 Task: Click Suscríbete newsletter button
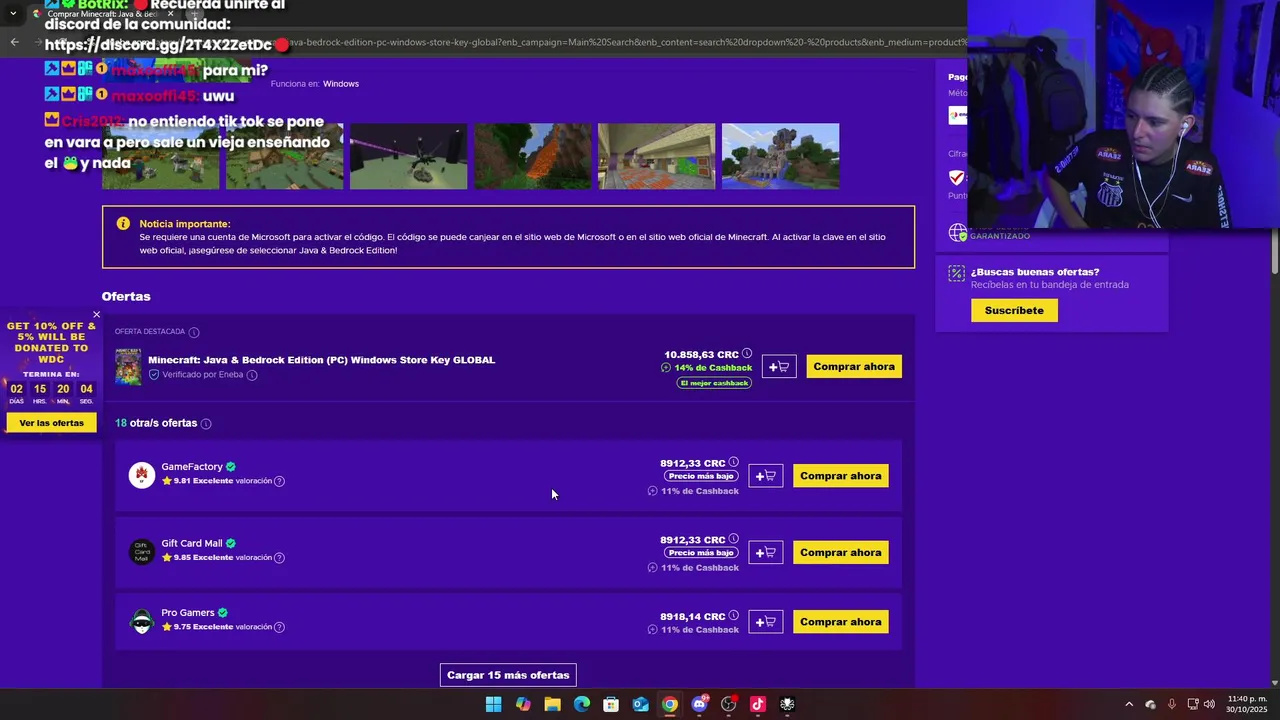(x=1014, y=311)
